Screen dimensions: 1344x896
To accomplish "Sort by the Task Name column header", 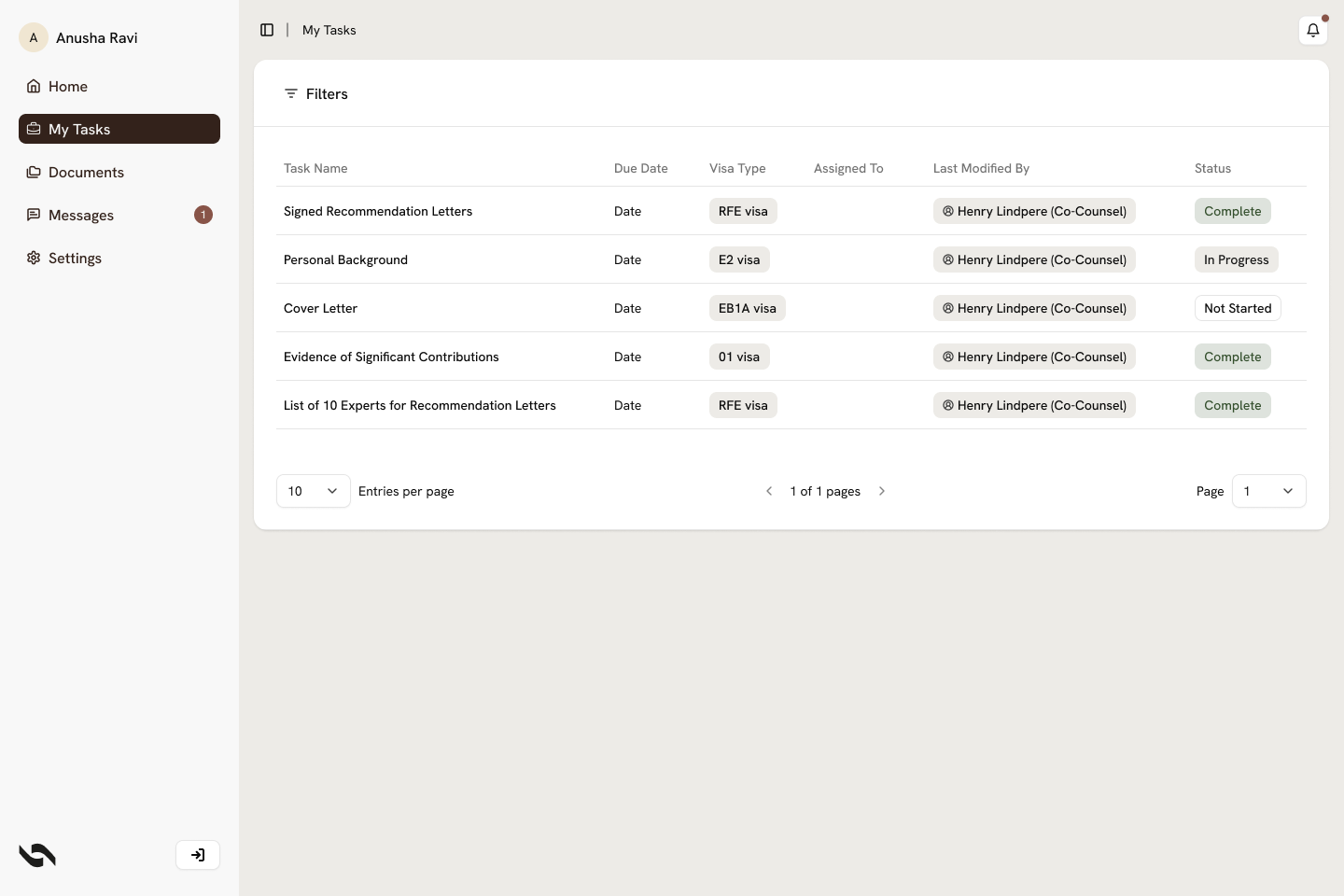I will pyautogui.click(x=315, y=168).
